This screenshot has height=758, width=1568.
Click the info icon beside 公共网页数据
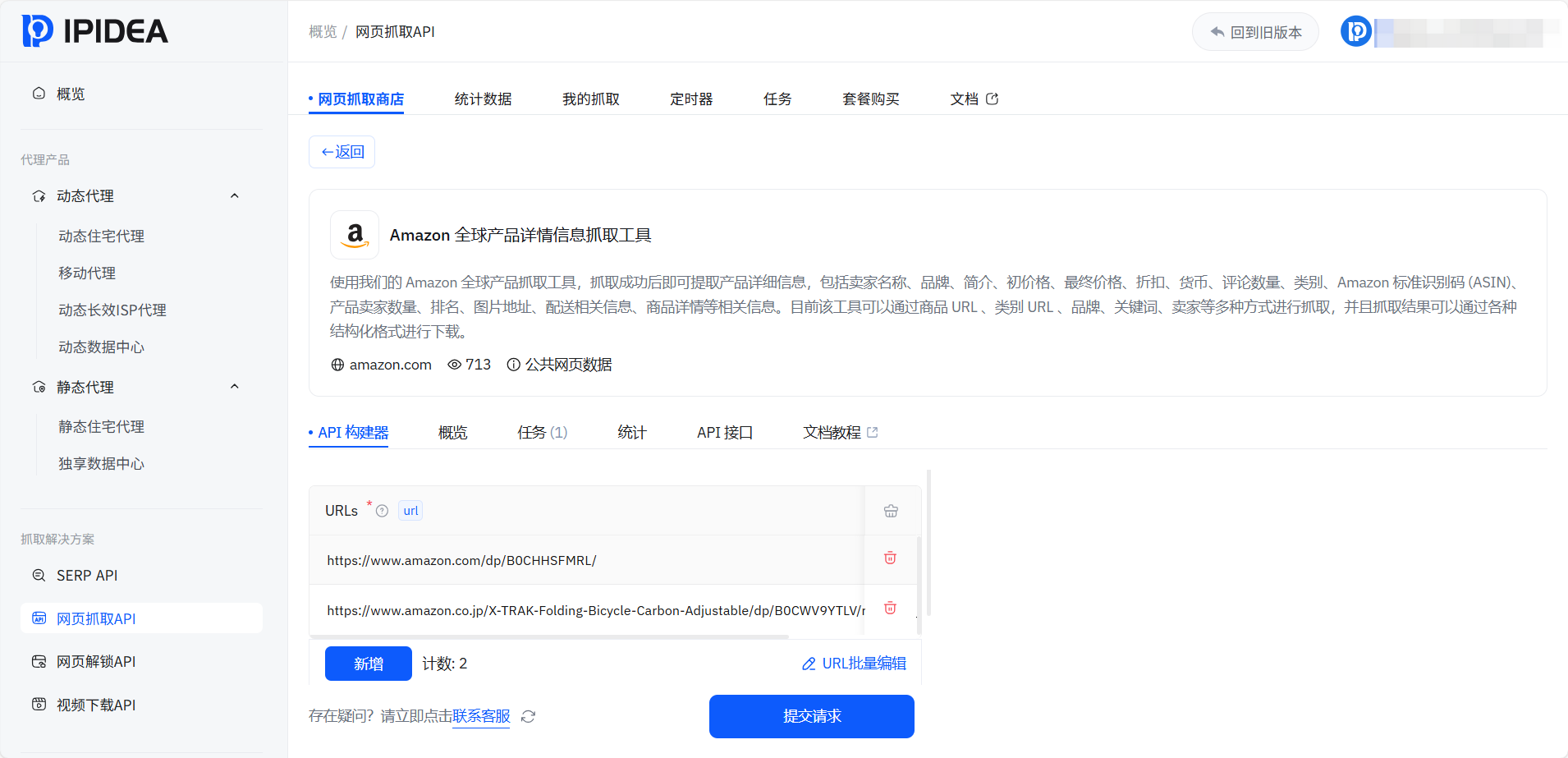[514, 365]
